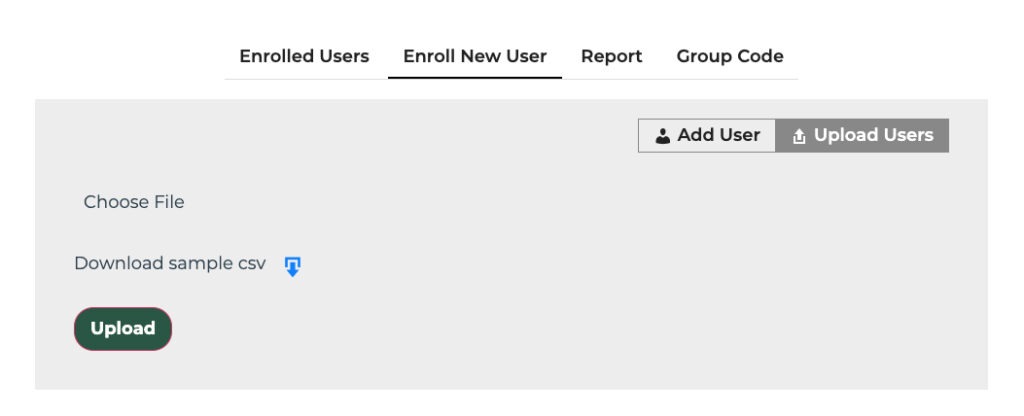The height and width of the screenshot is (416, 1024).
Task: View the list of Enrolled Users
Action: point(304,56)
